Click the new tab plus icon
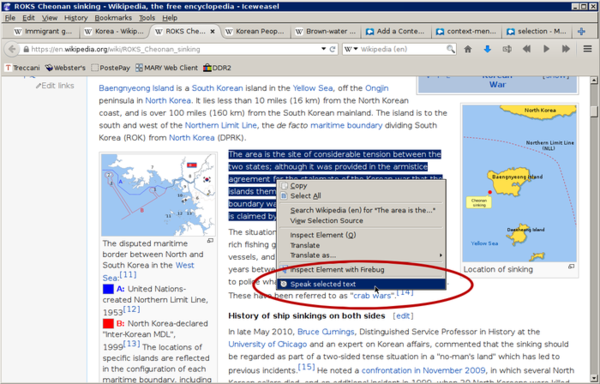The image size is (600, 384). click(581, 31)
